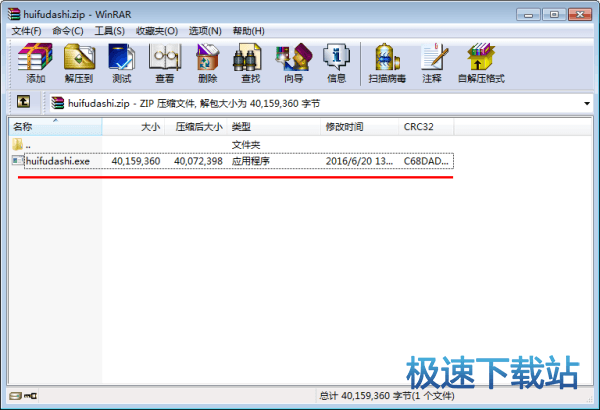Launch the Wizard (向导) tool
Image resolution: width=600 pixels, height=410 pixels.
click(x=293, y=57)
